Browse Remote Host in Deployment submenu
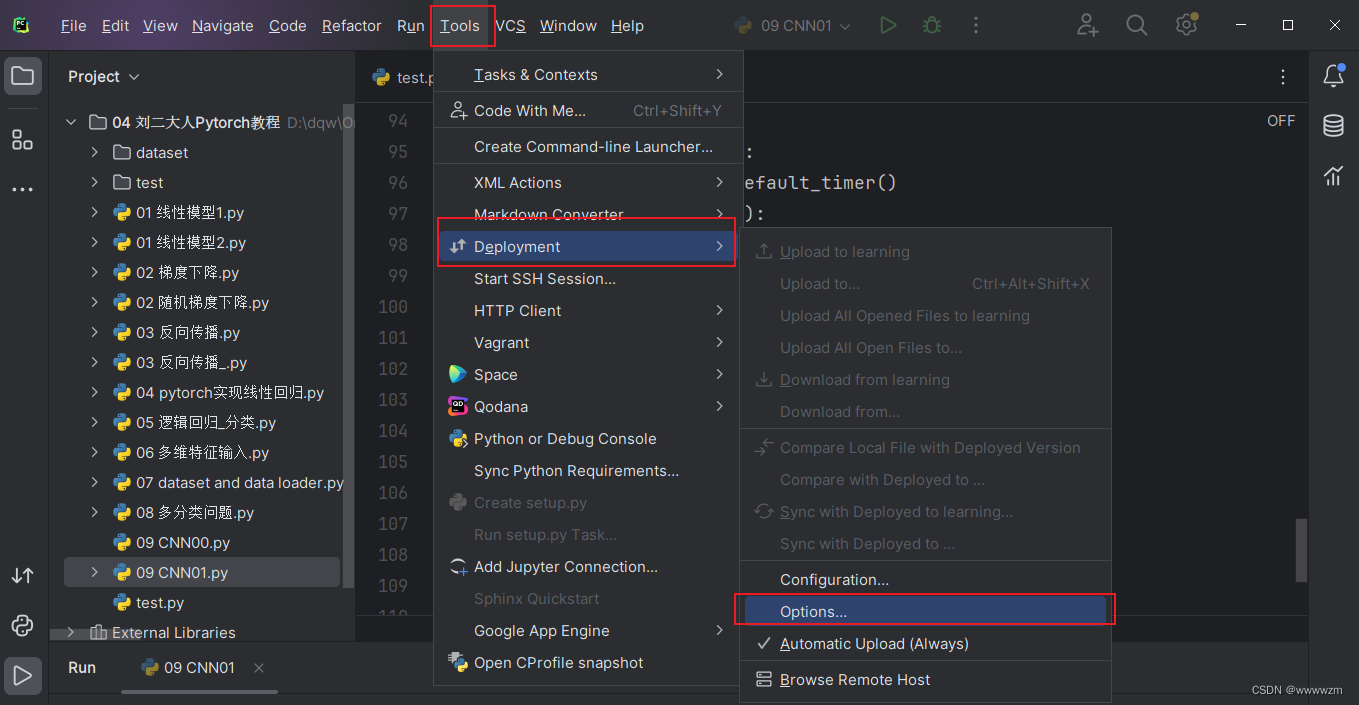Viewport: 1359px width, 705px height. [926, 680]
